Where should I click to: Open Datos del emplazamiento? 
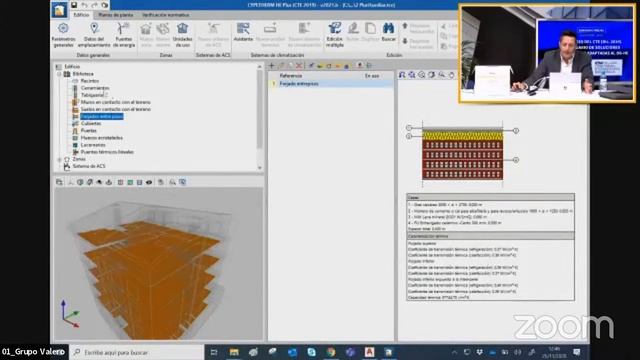[94, 35]
